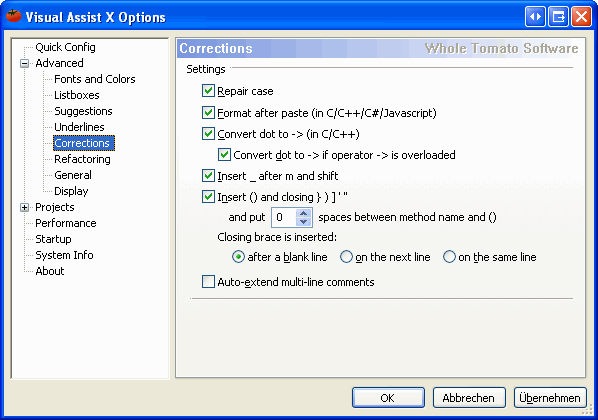Screen dimensions: 598x420
Task: Choose 'on the same line' radio option
Action: click(449, 257)
